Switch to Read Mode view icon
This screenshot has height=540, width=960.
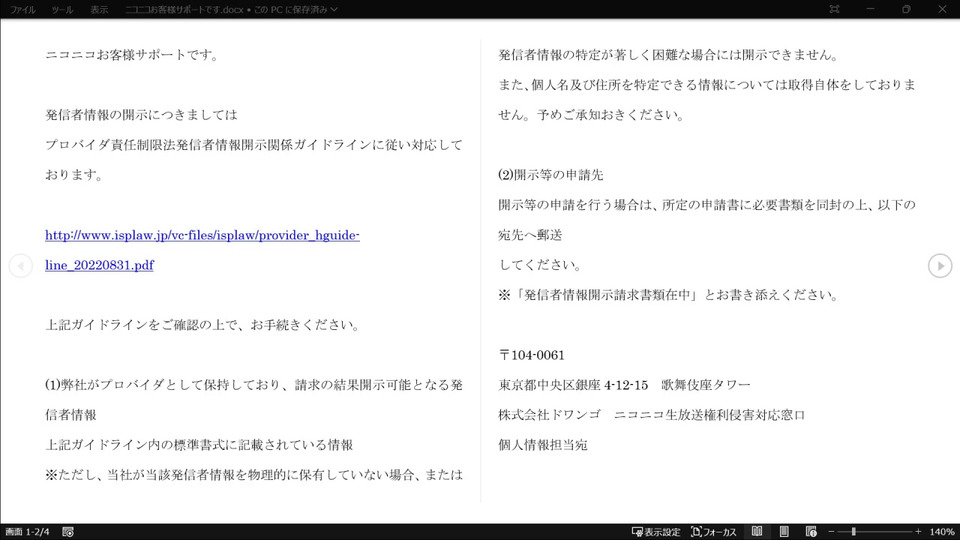click(x=757, y=531)
